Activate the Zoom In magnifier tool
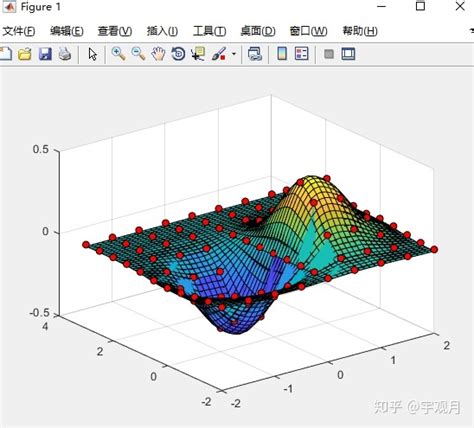This screenshot has height=428, width=474. [118, 54]
